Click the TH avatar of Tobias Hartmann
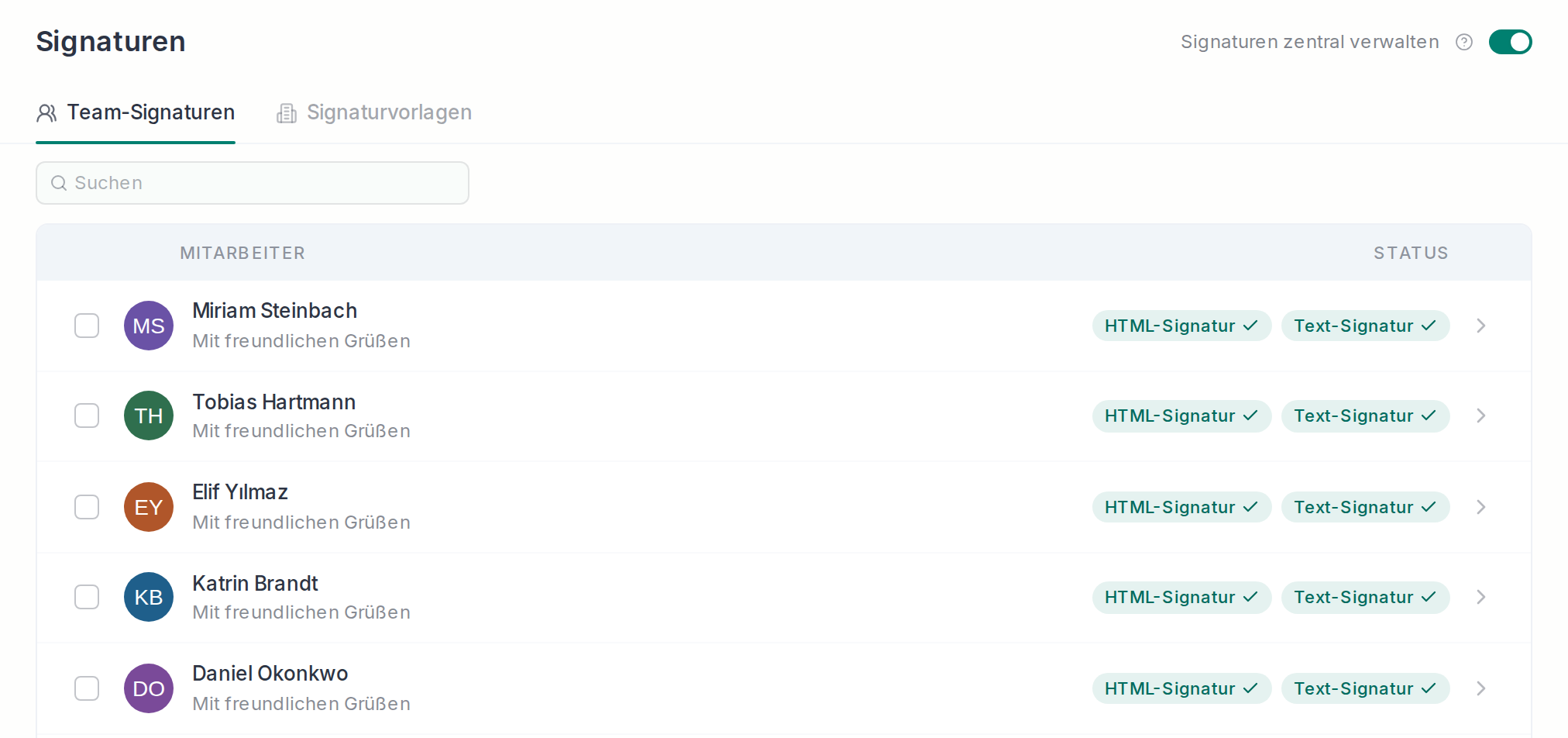Viewport: 1568px width, 738px height. tap(149, 416)
